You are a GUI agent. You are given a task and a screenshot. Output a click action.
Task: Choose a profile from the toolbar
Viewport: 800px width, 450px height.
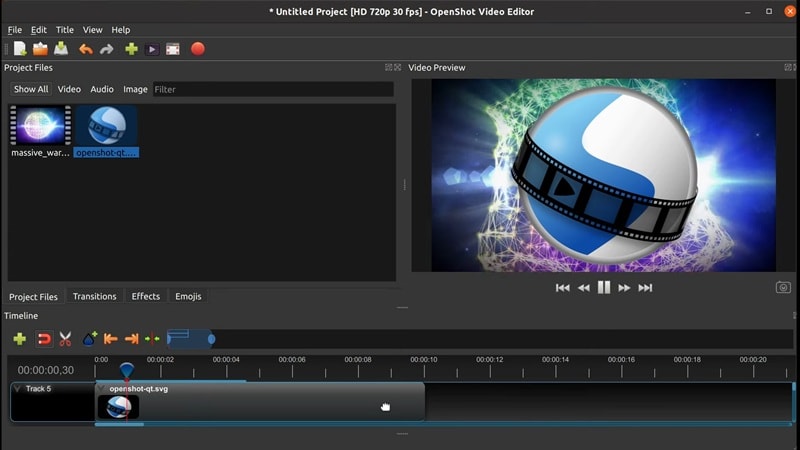pyautogui.click(x=152, y=49)
